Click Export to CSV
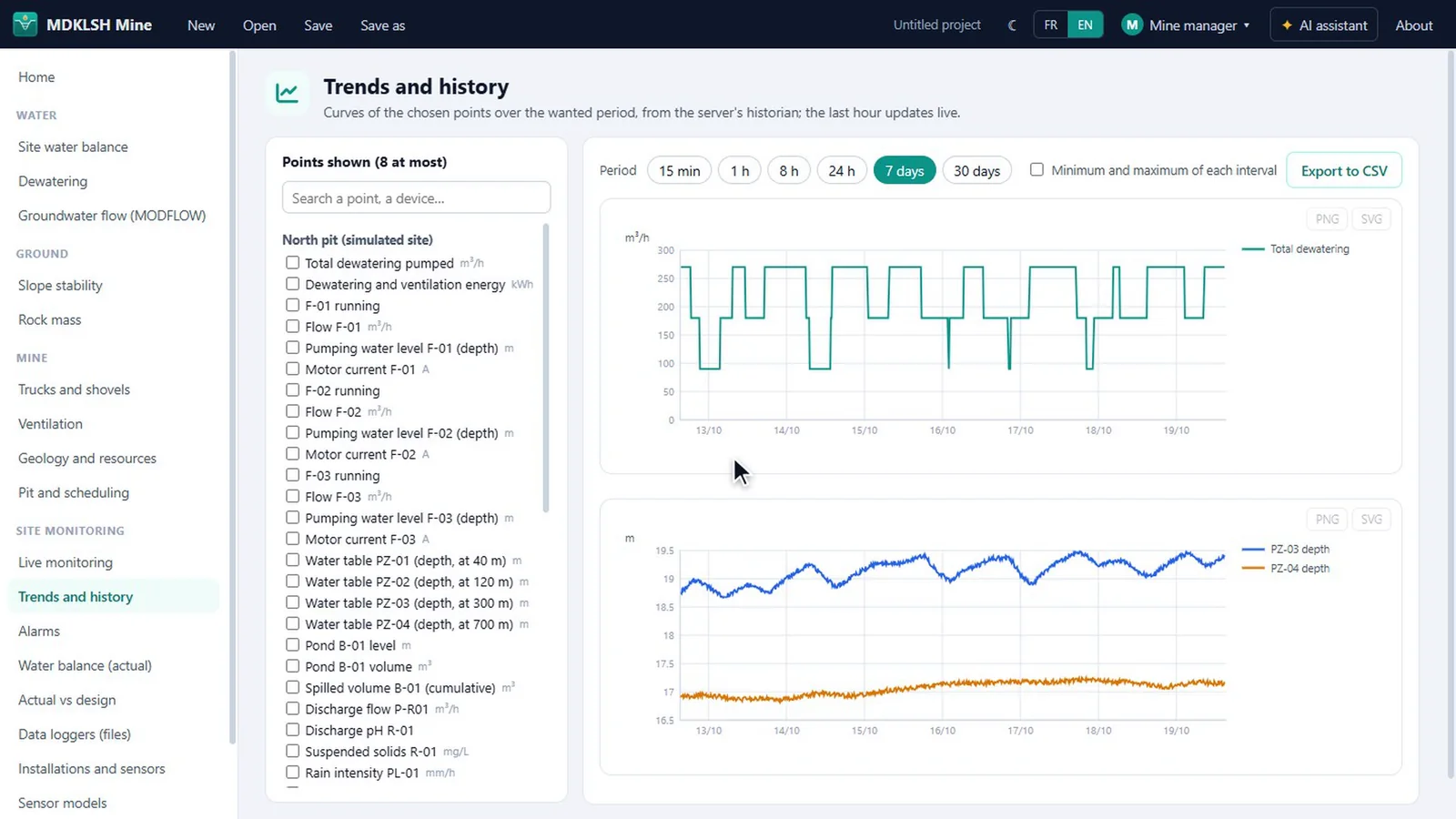Image resolution: width=1456 pixels, height=819 pixels. (1344, 170)
